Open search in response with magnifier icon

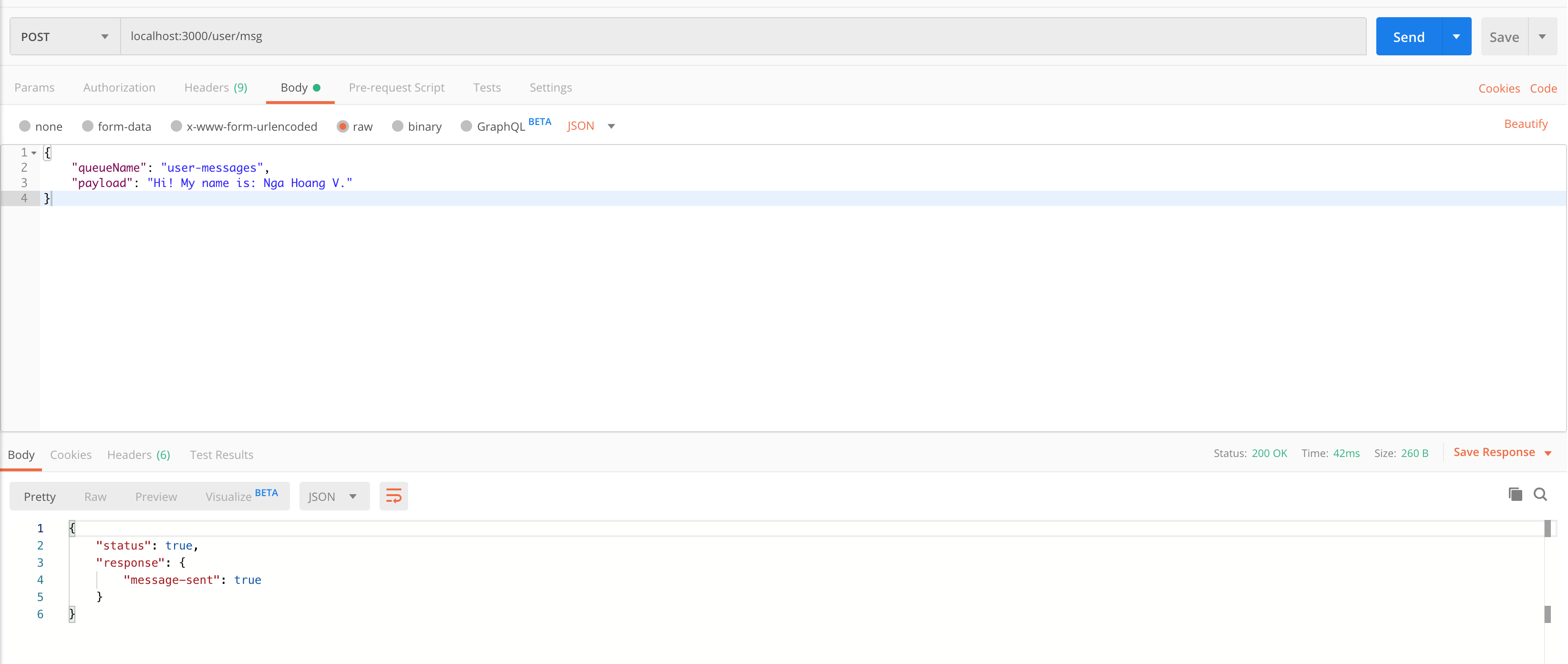[x=1540, y=494]
